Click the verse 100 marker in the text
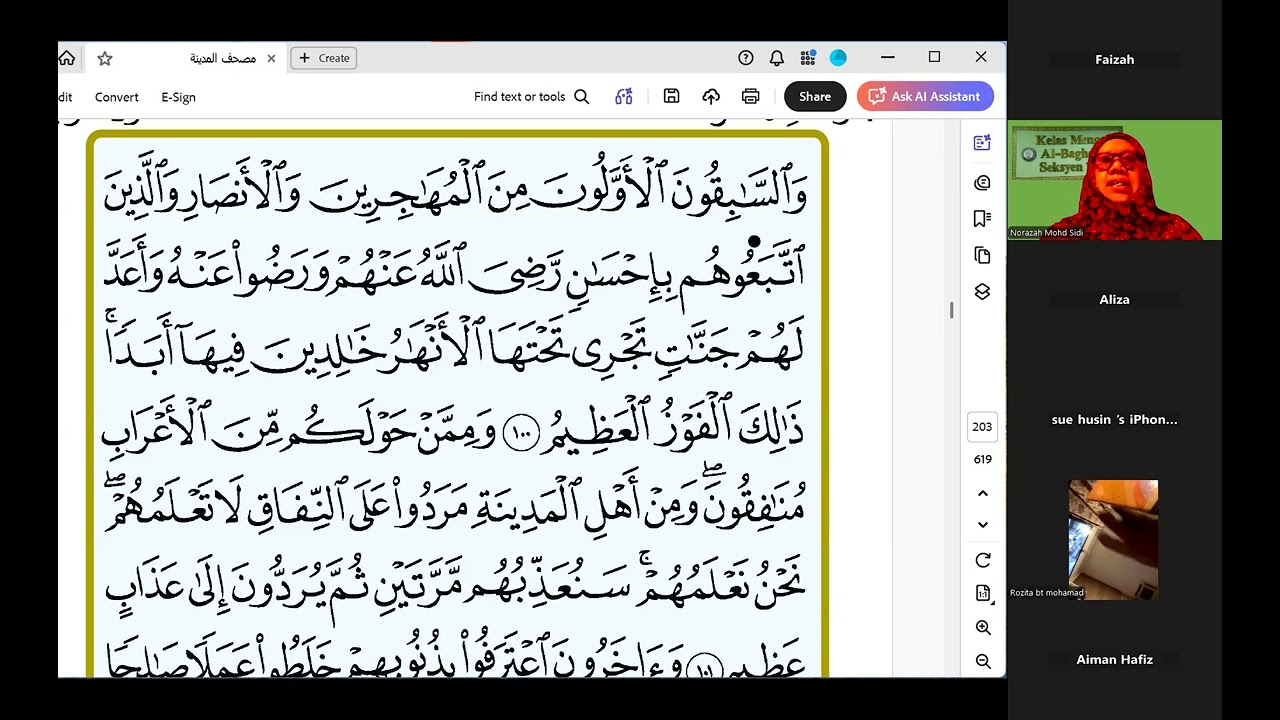1280x720 pixels. pos(521,433)
